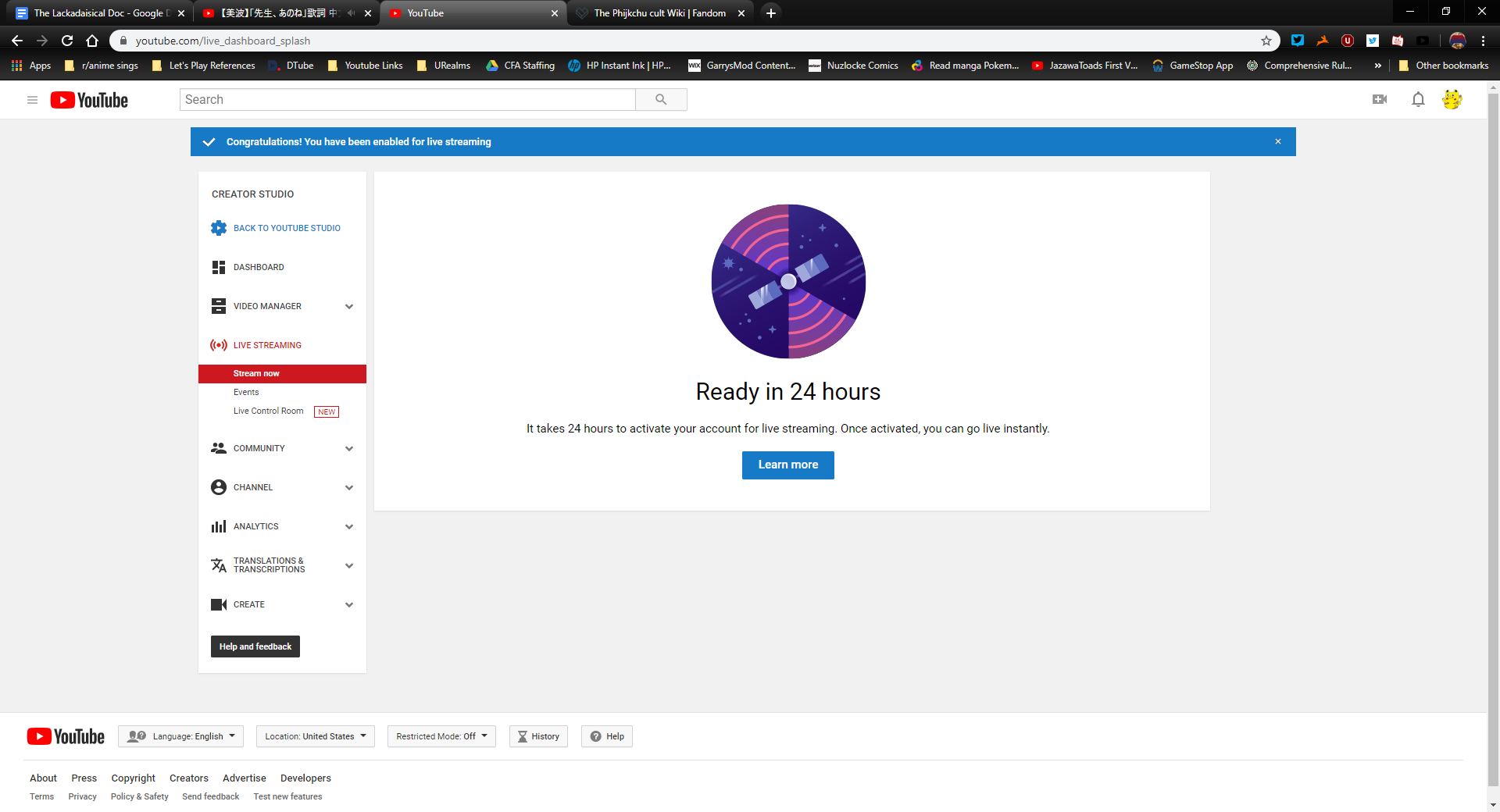Click the Learn more button
1500x812 pixels.
click(787, 465)
